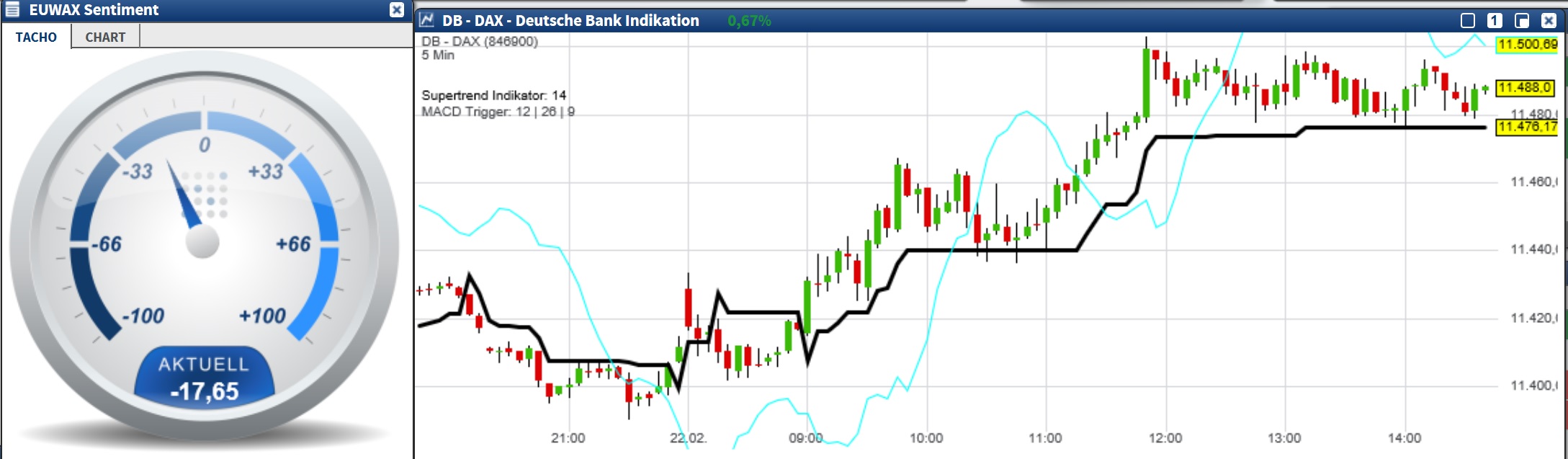Click the -66 gauge label
Image resolution: width=1568 pixels, height=459 pixels.
tap(106, 244)
